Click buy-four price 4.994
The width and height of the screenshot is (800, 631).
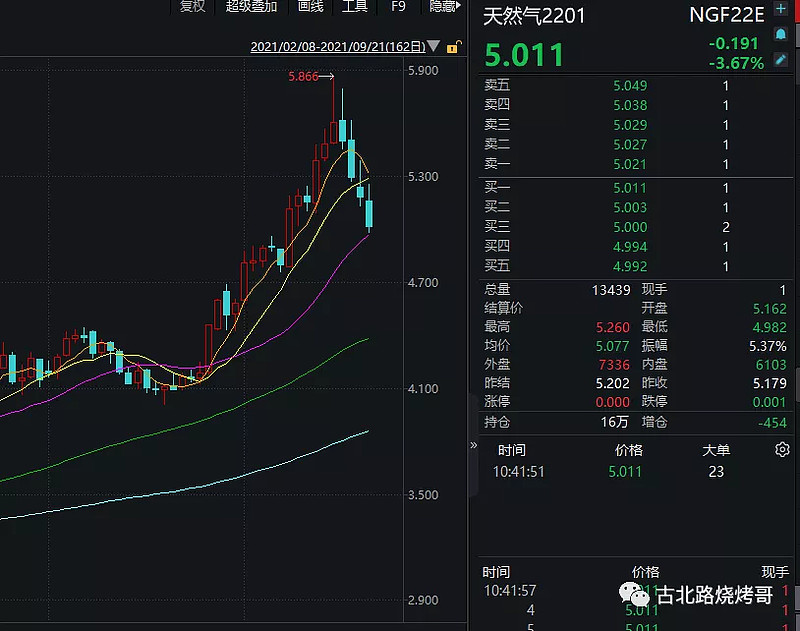(x=630, y=247)
